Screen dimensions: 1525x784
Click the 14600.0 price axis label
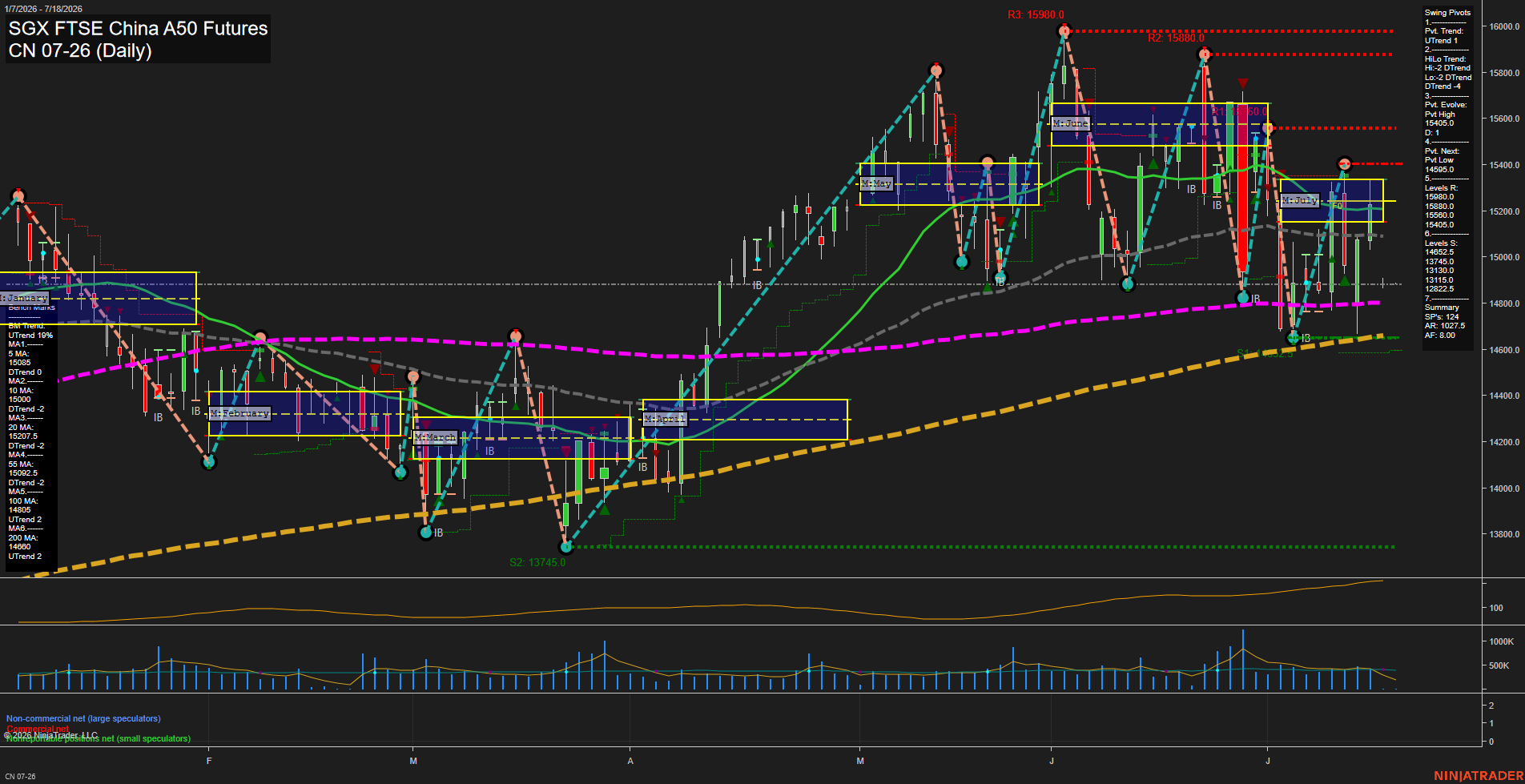click(1504, 350)
